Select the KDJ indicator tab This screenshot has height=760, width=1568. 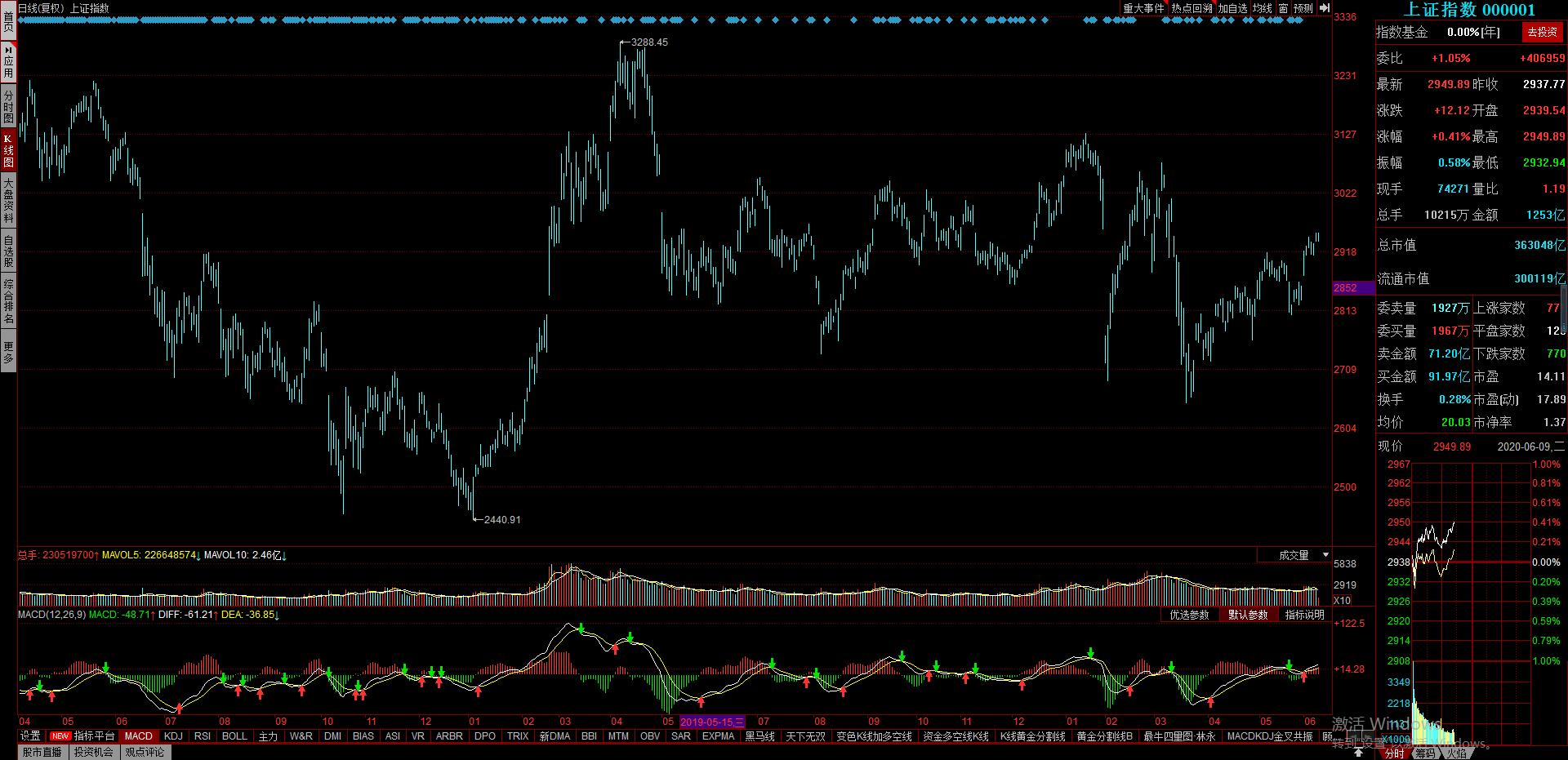(x=173, y=736)
